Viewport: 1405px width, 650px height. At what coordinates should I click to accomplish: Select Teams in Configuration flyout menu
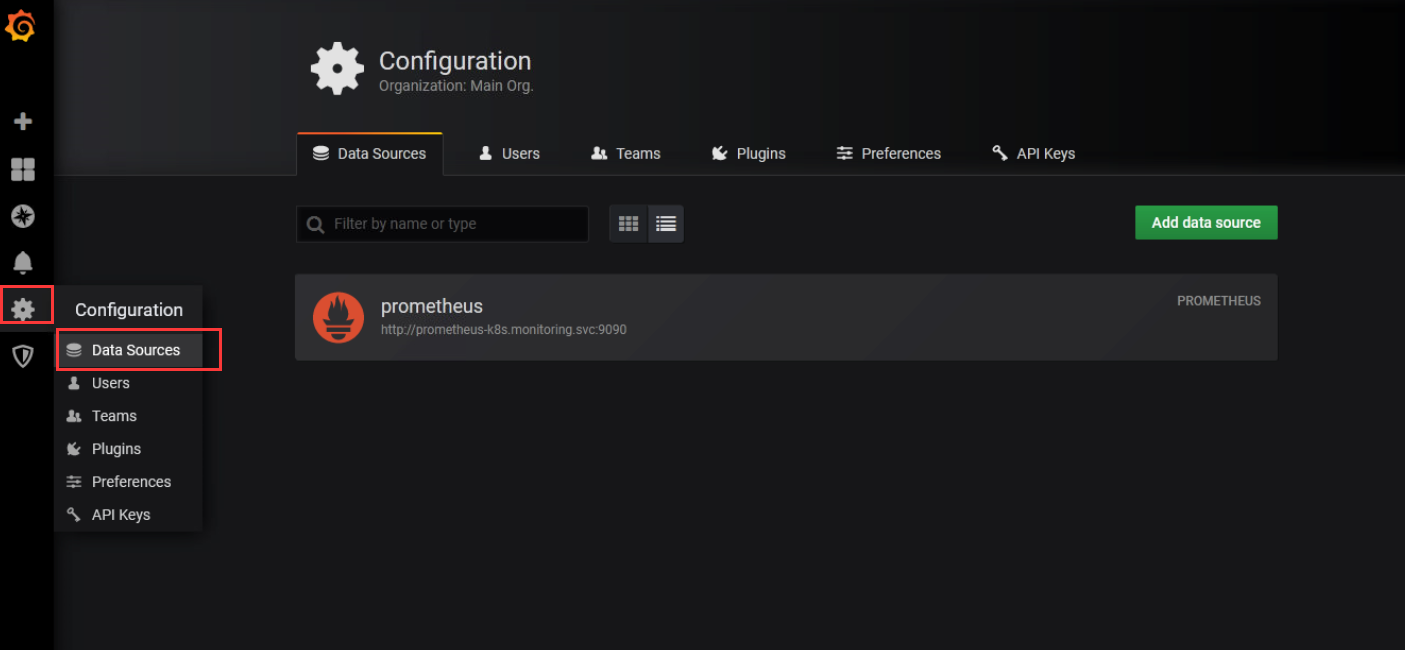[129, 416]
